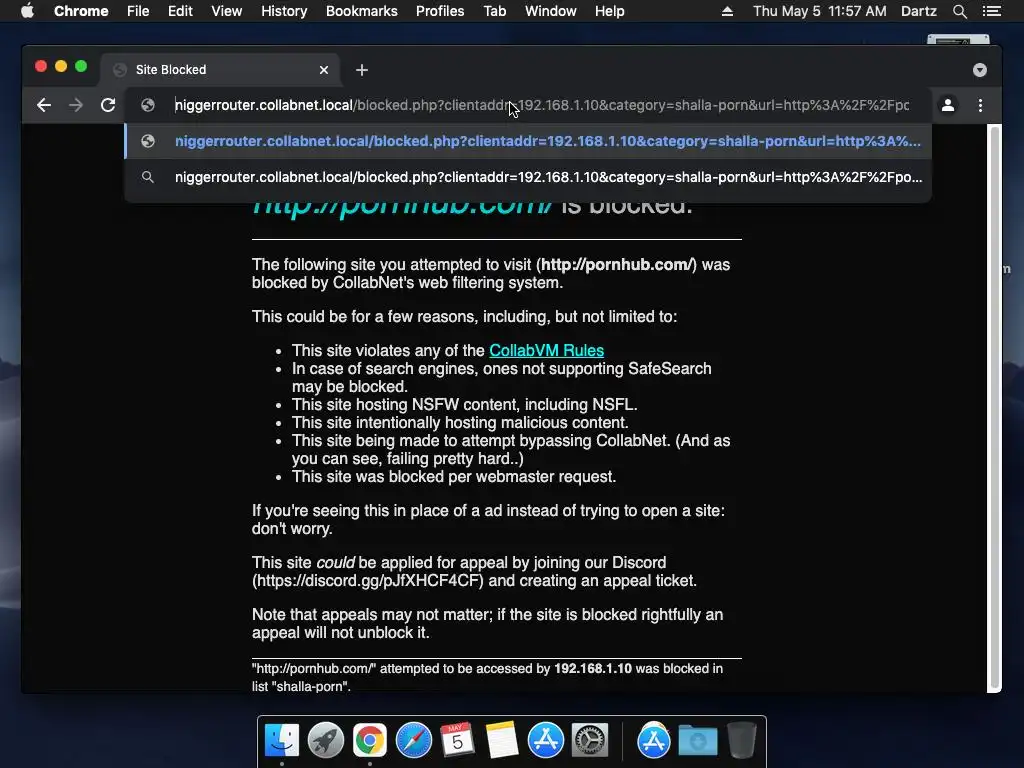The height and width of the screenshot is (768, 1024).
Task: Close the Site Blocked tab
Action: (324, 70)
